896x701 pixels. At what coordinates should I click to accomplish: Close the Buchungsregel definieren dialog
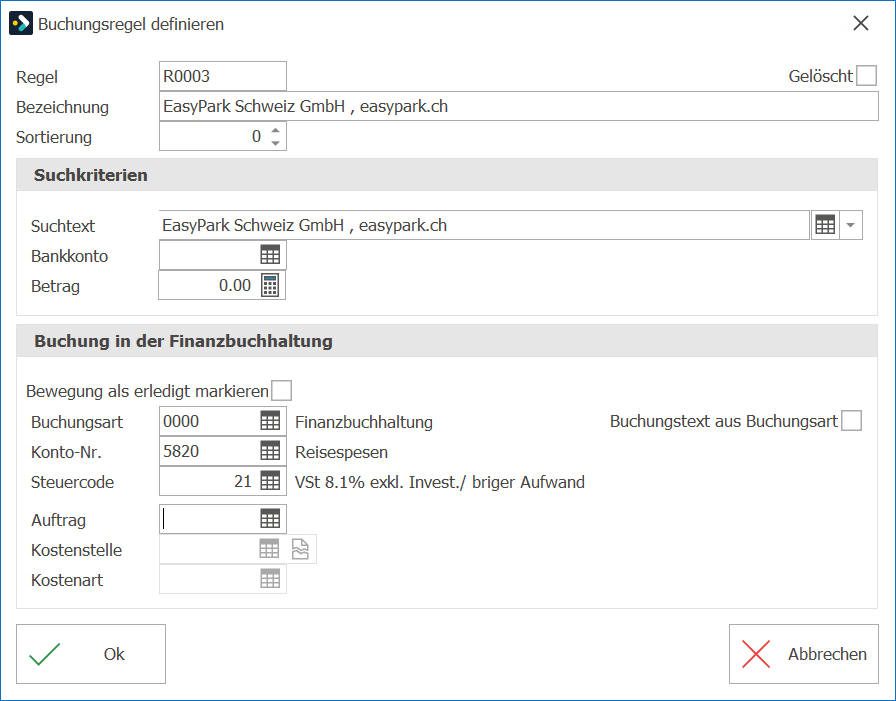(861, 23)
